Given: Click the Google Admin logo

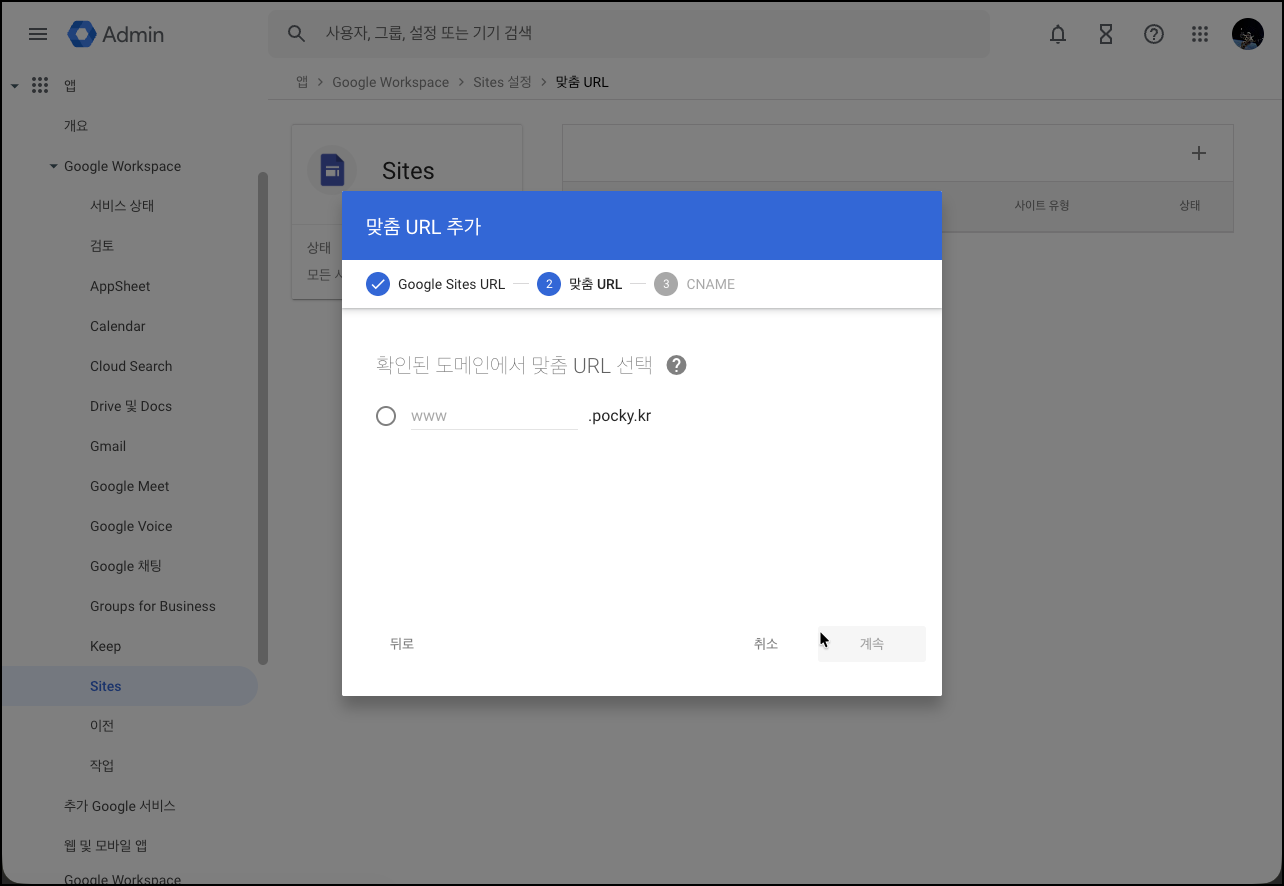Looking at the screenshot, I should point(116,34).
